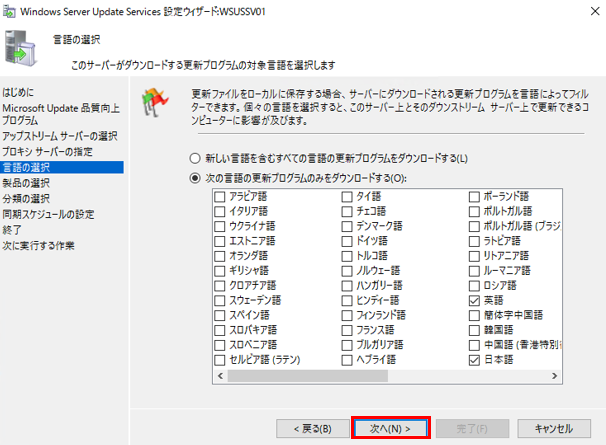Check the スペイン語 checkbox
Image resolution: width=606 pixels, height=445 pixels.
coord(220,315)
